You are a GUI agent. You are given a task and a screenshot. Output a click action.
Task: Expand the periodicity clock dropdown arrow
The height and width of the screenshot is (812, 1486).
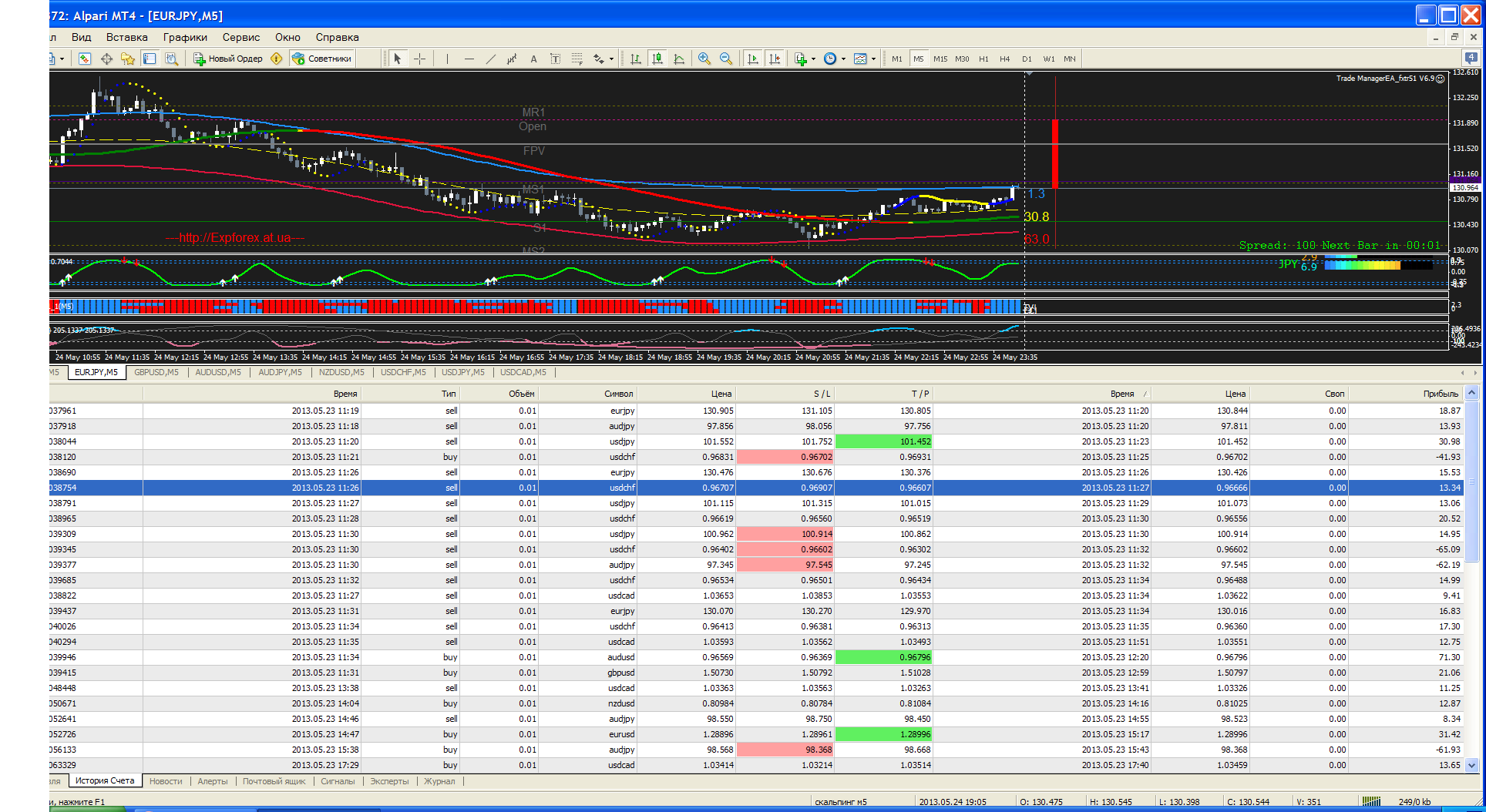click(843, 59)
